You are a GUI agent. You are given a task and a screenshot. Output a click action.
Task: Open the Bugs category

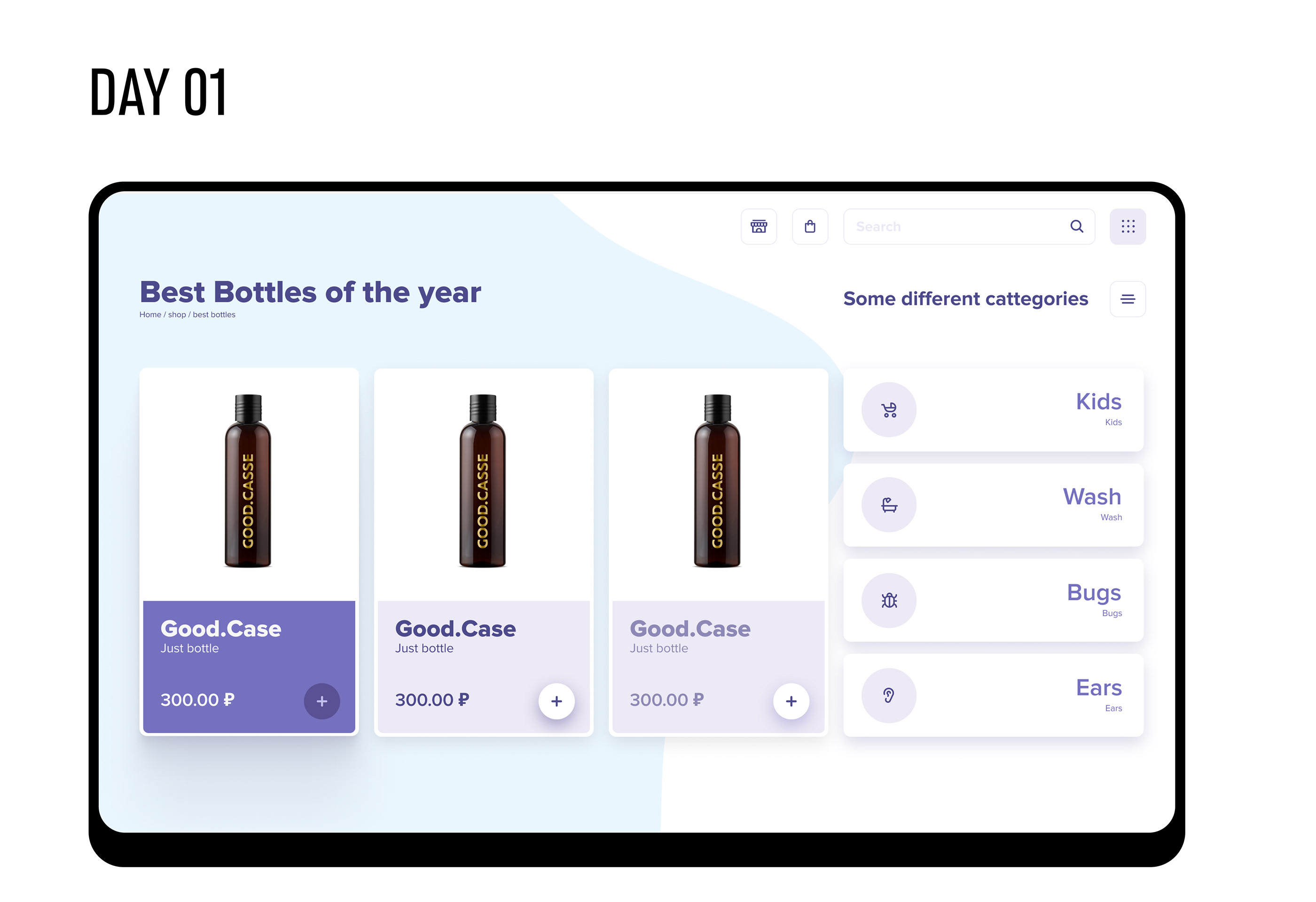(1094, 593)
